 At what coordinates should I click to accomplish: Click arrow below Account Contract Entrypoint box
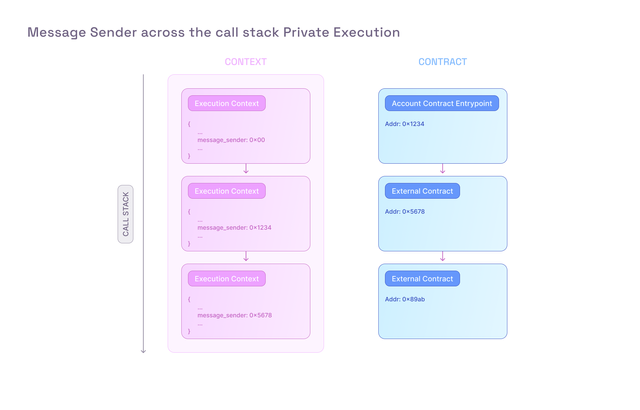[x=442, y=168]
